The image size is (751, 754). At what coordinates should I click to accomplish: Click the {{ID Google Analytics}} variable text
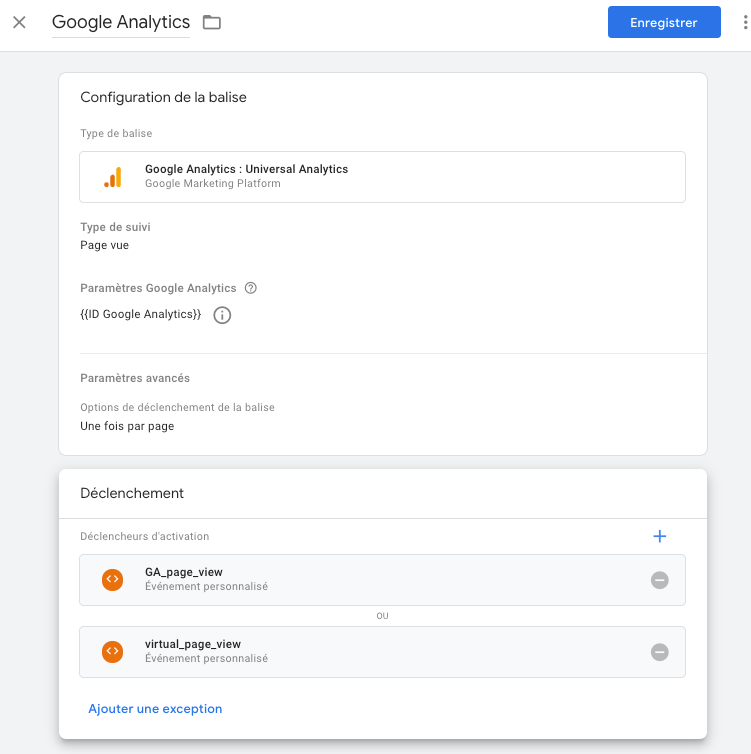pos(141,315)
